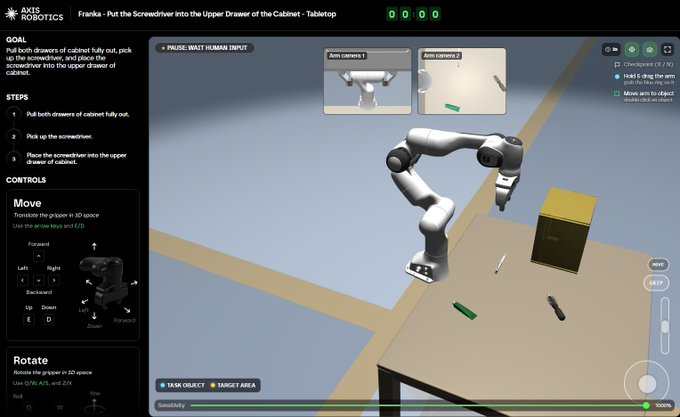Click the green block on the table
This screenshot has width=680, height=417.
pyautogui.click(x=464, y=309)
